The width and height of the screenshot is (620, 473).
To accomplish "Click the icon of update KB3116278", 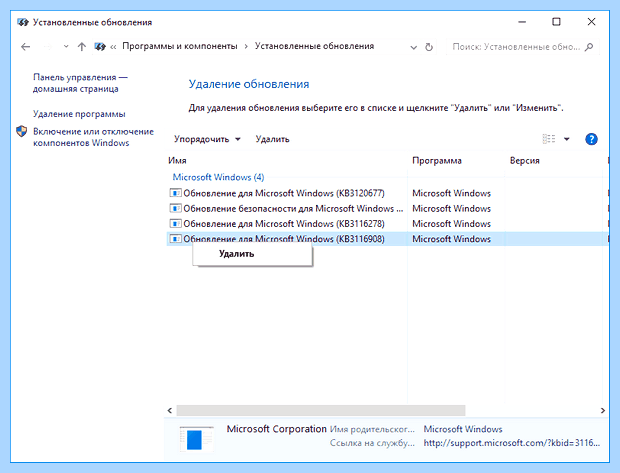I will pos(175,224).
